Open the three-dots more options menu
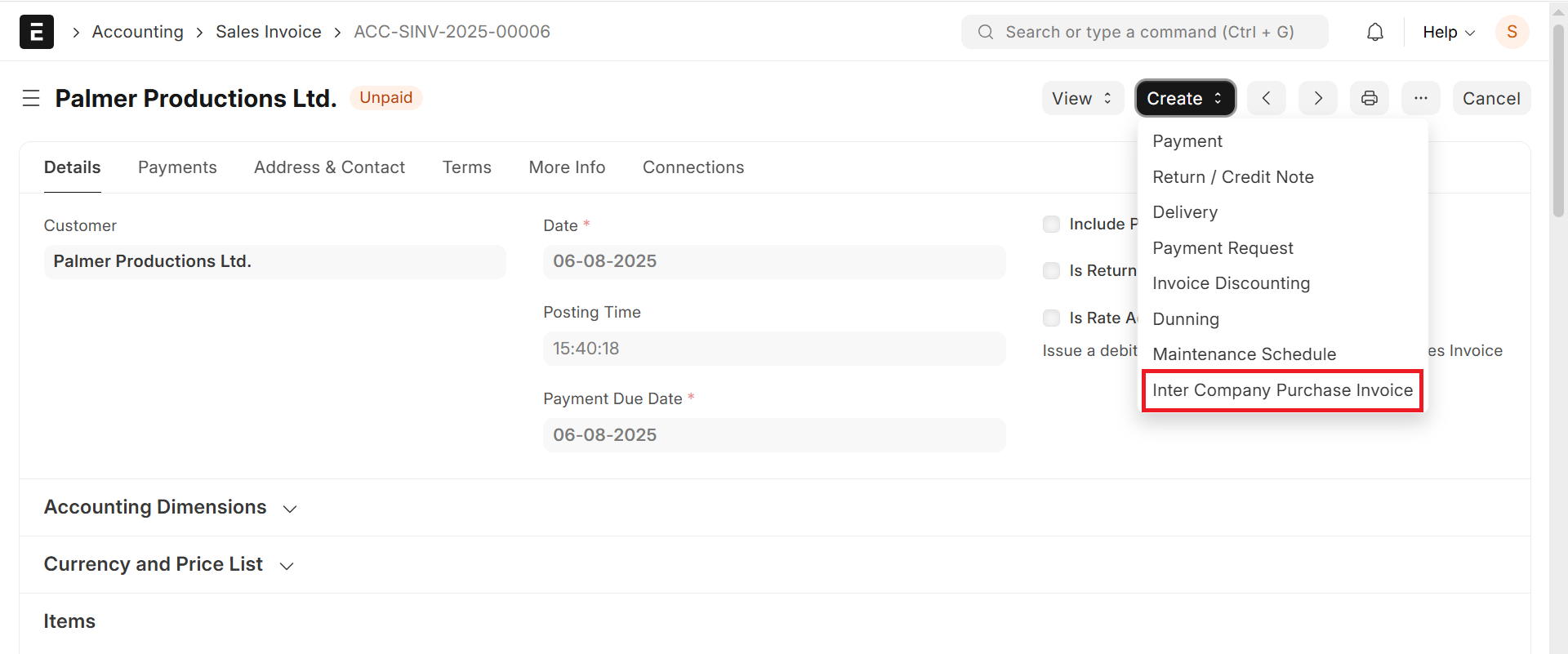This screenshot has height=654, width=1568. coord(1420,99)
